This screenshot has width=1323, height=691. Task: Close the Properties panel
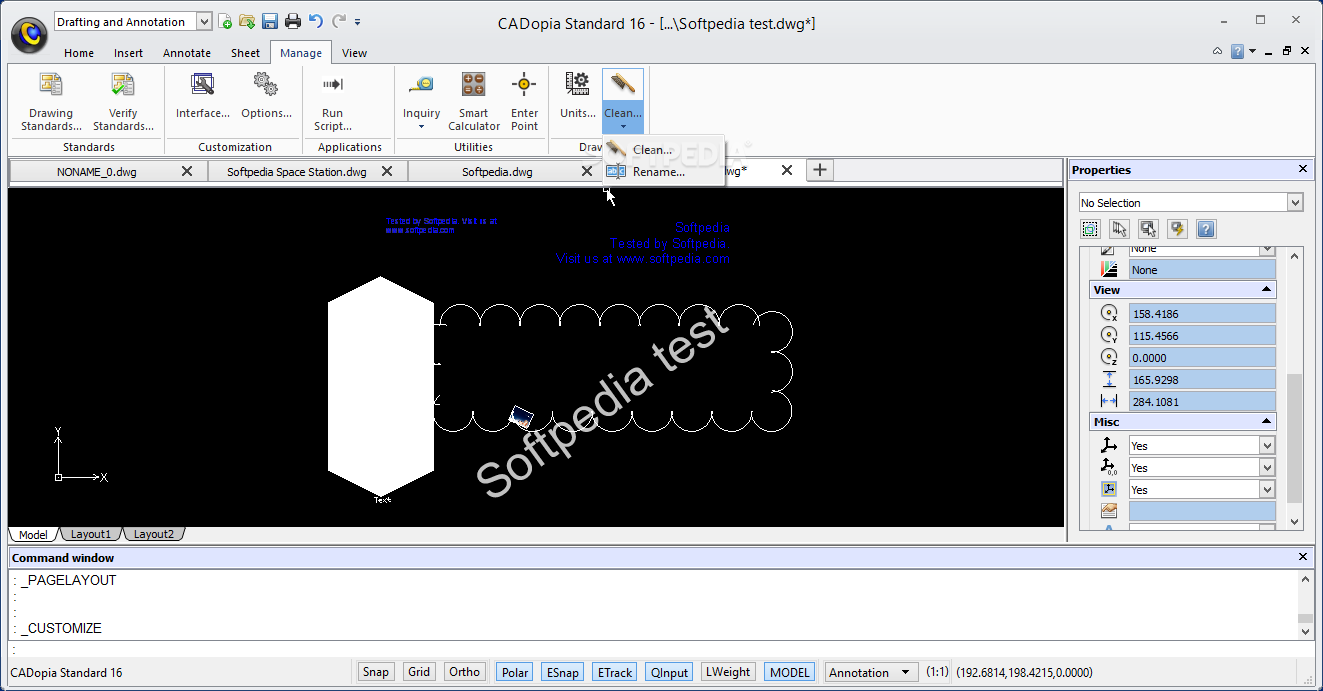(1303, 170)
